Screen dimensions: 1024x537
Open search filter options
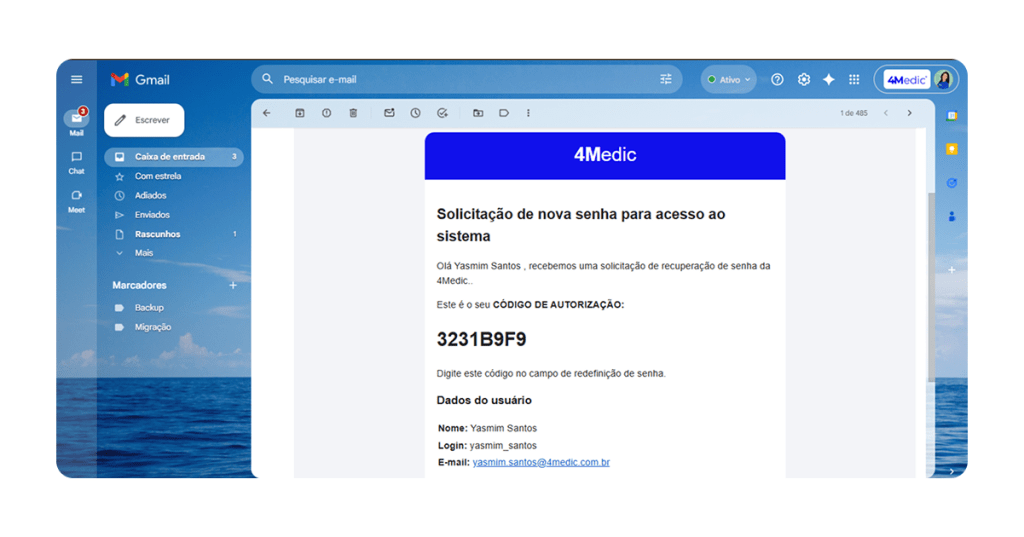click(x=666, y=79)
